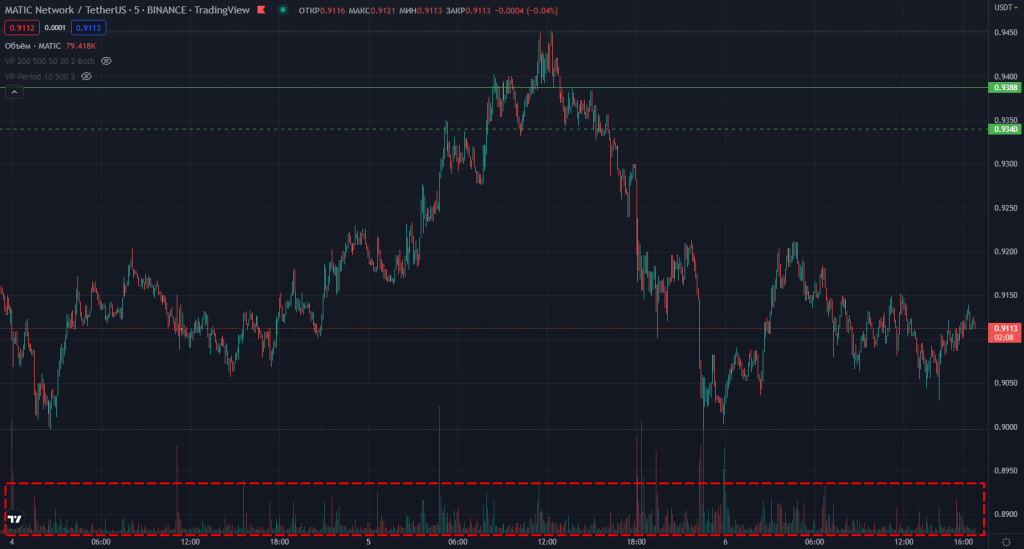The image size is (1024, 549).
Task: Open chart settings gear at bottom right
Action: pos(1006,542)
